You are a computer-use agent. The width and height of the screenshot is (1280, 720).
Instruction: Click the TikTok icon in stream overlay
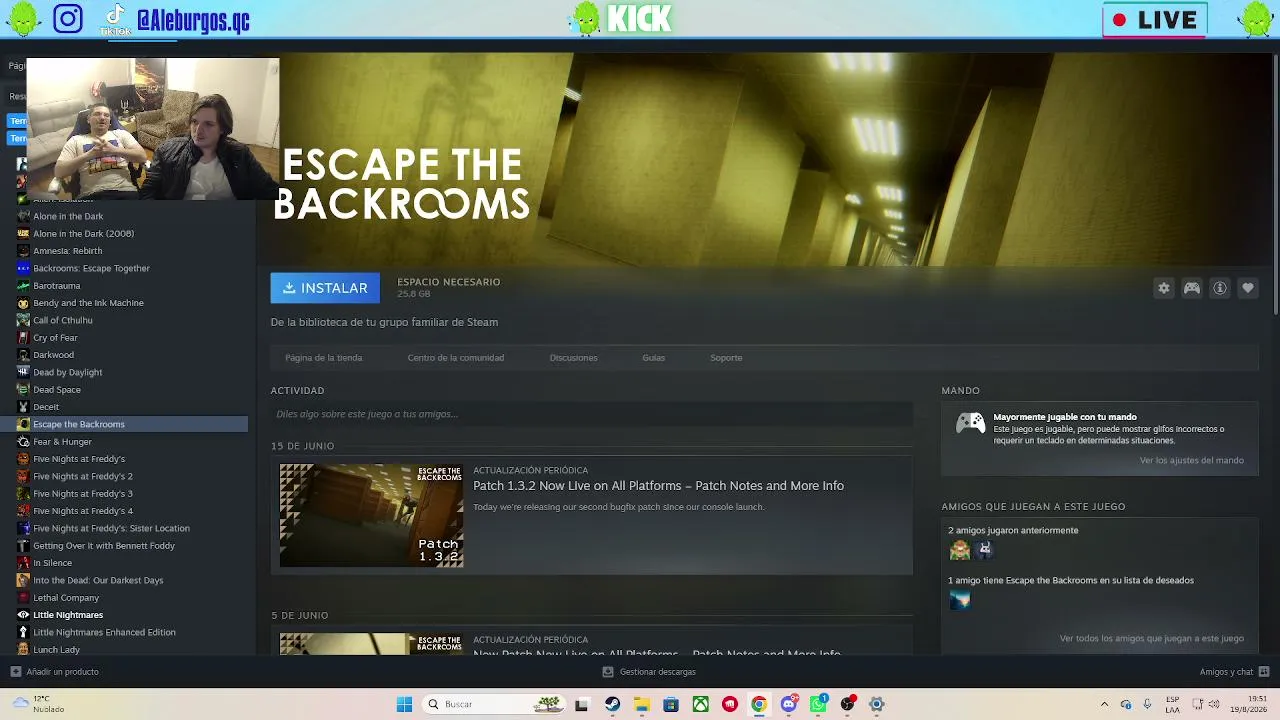116,19
